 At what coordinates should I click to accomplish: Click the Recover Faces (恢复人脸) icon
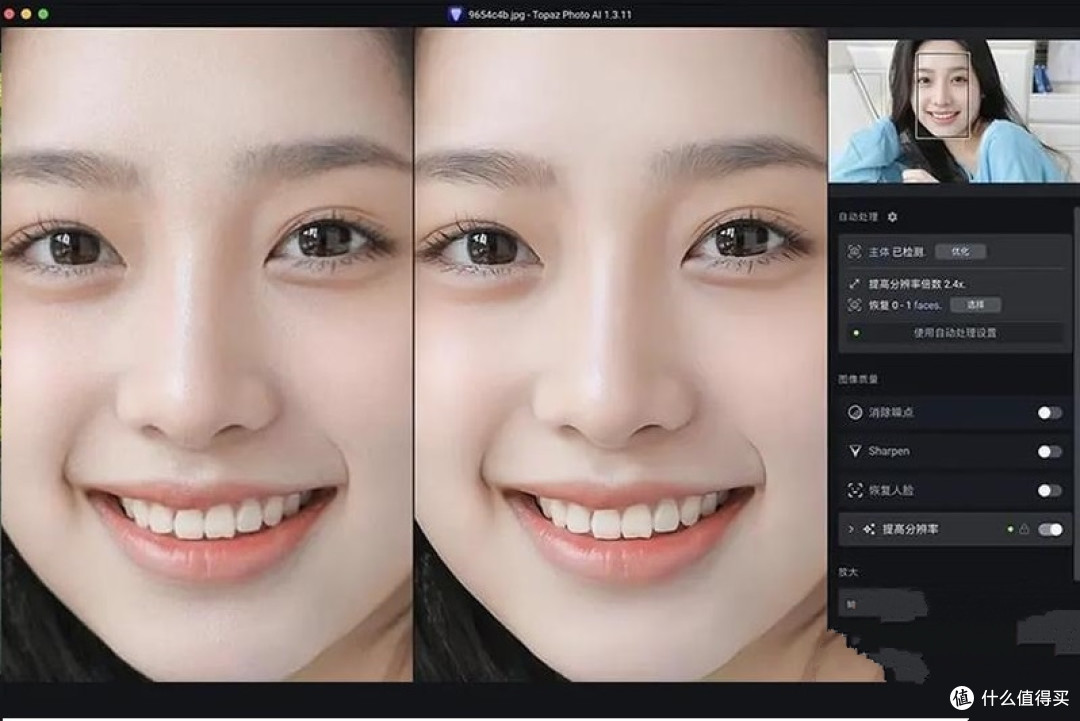pos(855,490)
